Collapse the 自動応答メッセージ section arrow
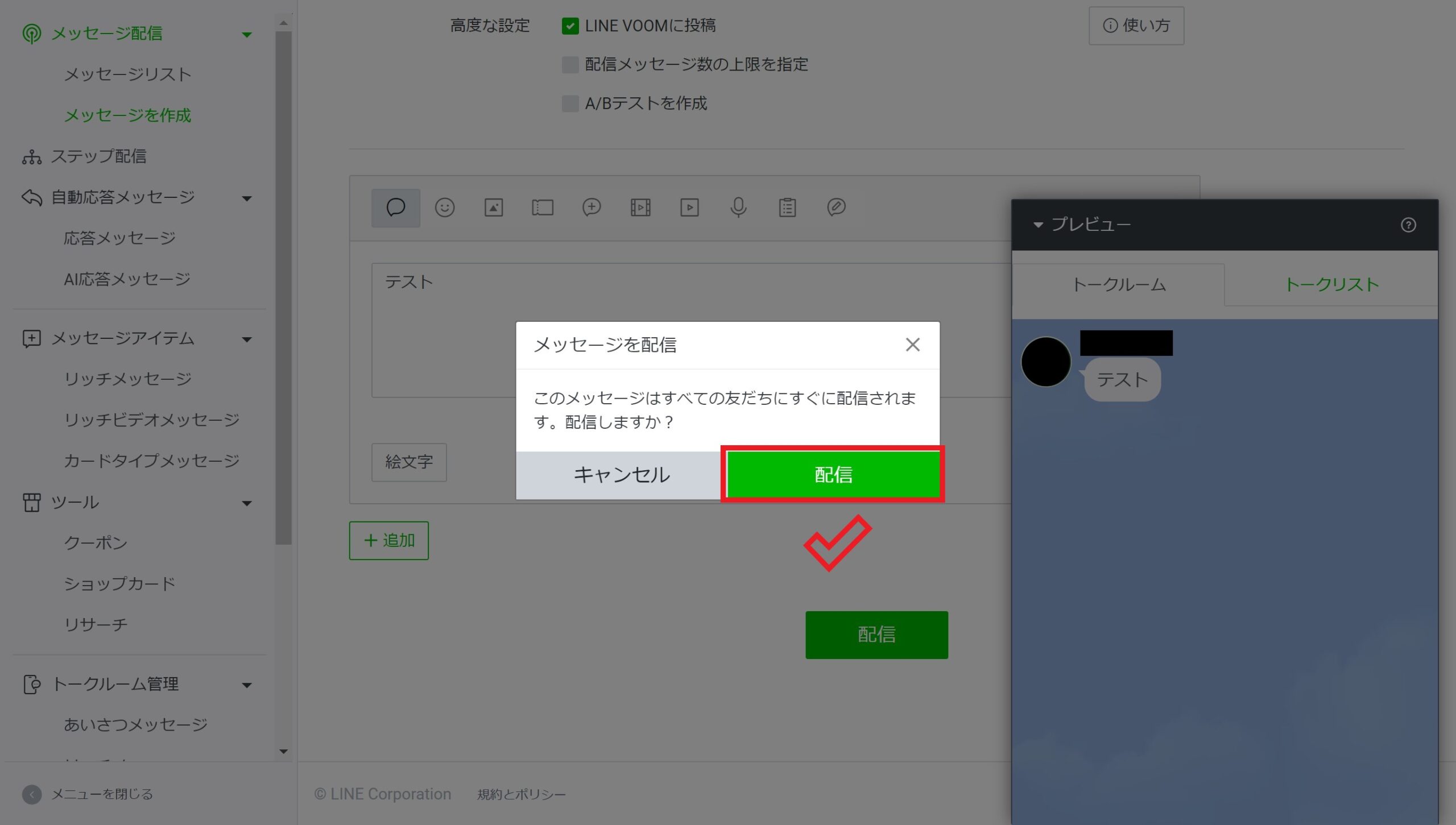This screenshot has height=825, width=1456. tap(247, 198)
